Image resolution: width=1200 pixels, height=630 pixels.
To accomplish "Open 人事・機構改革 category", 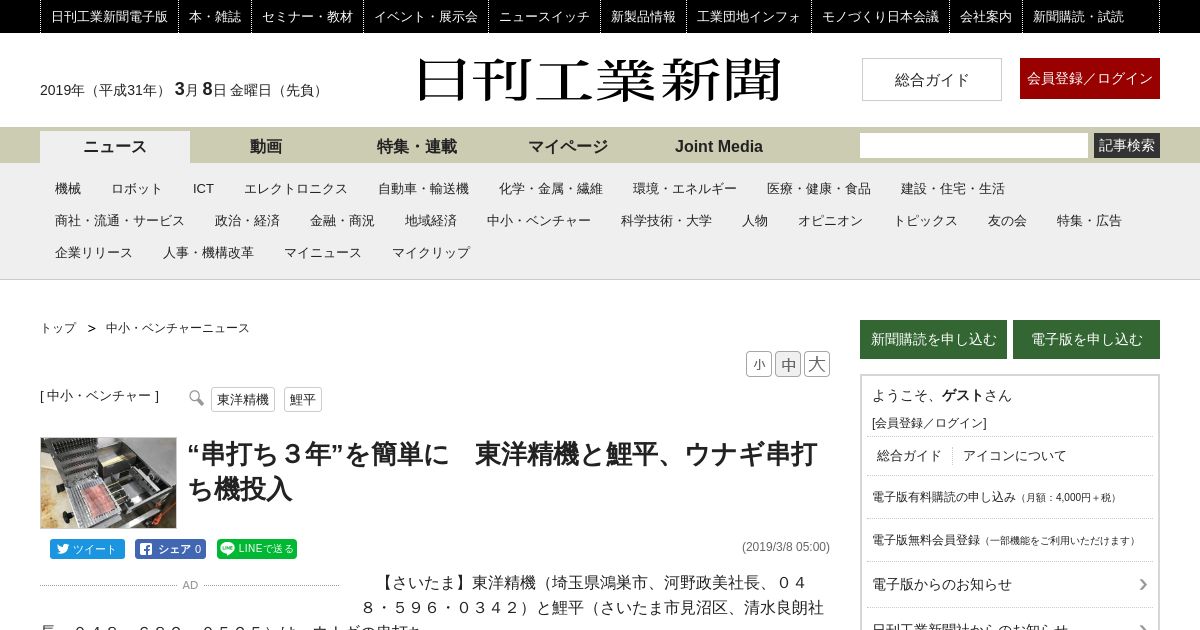I will click(208, 252).
